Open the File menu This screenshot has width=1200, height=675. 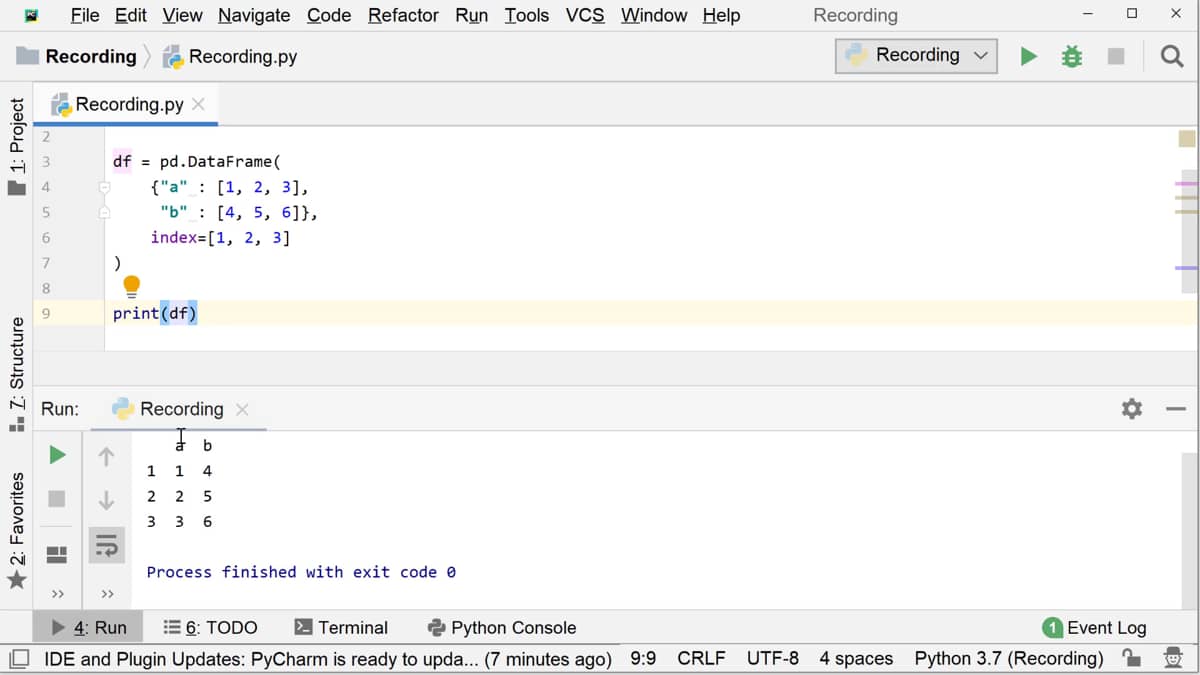[85, 15]
